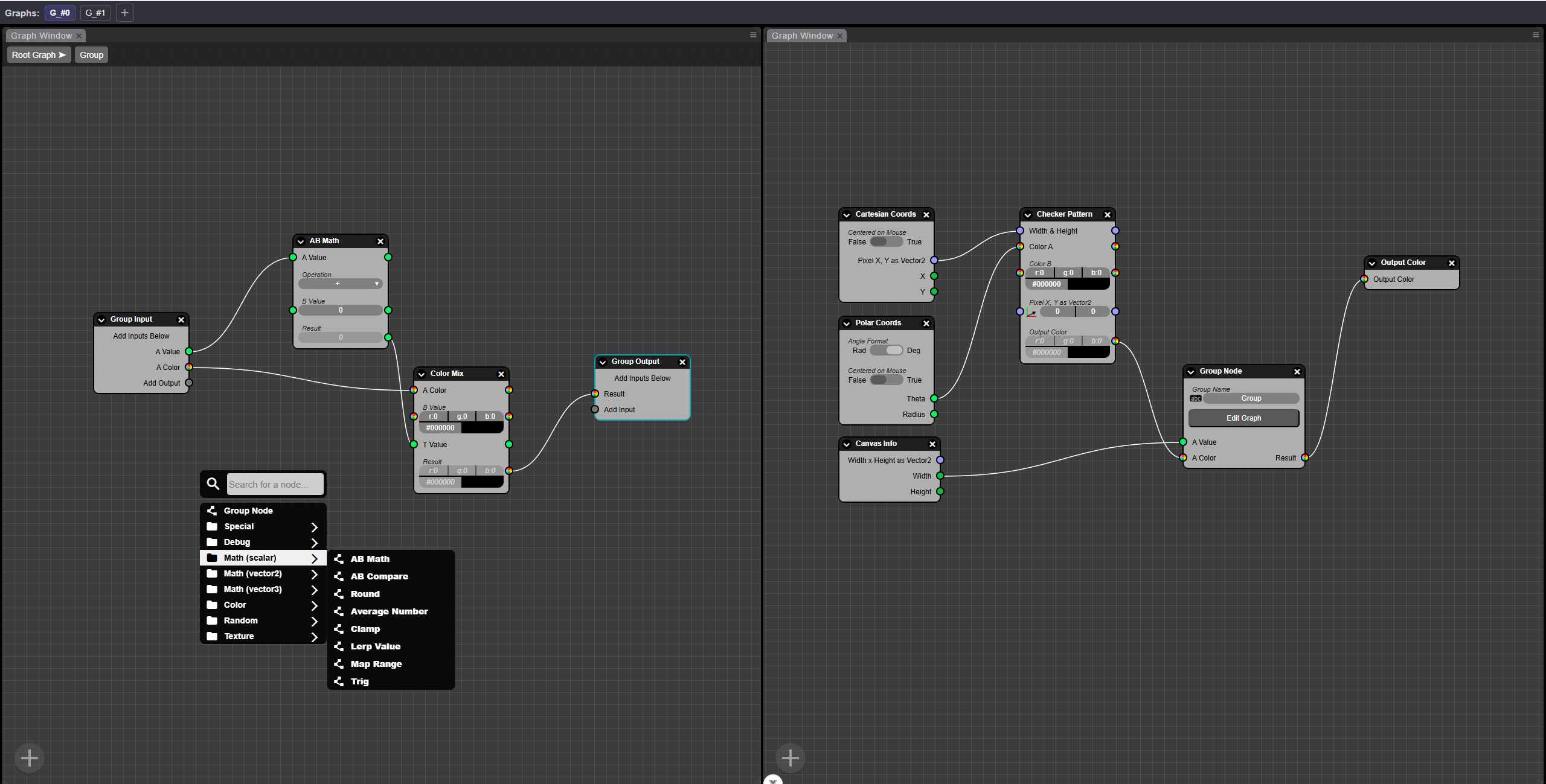Click the Root Graph breadcrumb button

pos(39,55)
